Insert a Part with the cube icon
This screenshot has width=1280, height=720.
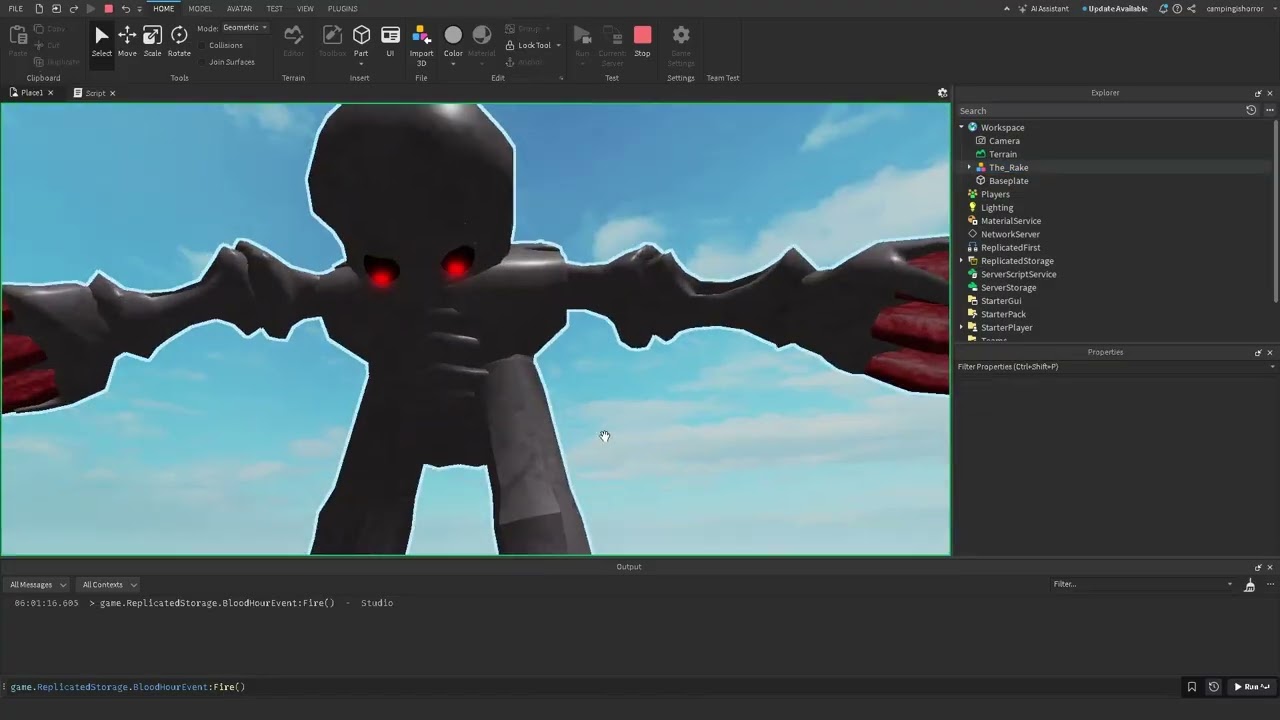[x=361, y=36]
